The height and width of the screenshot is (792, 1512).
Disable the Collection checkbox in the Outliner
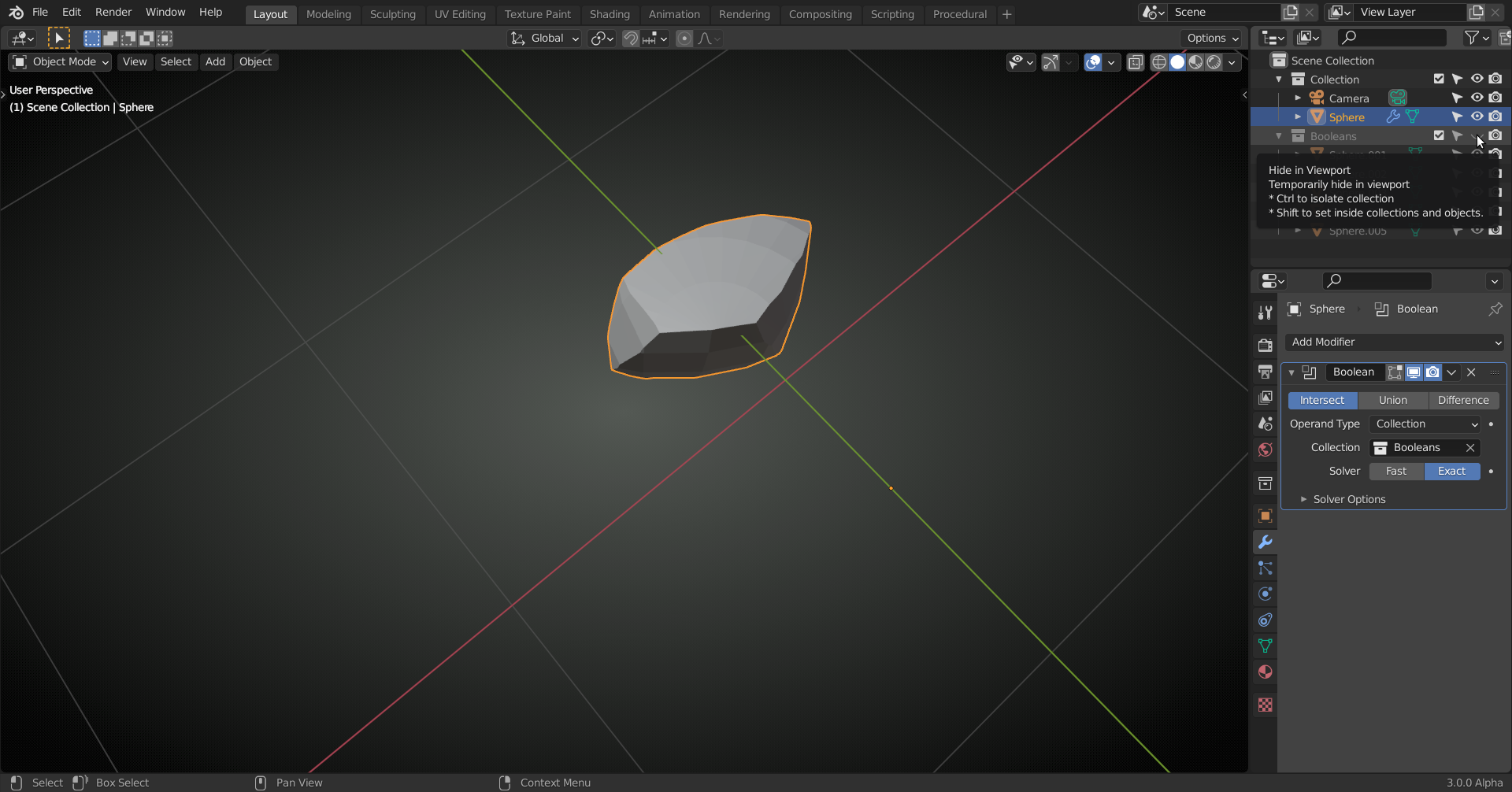(x=1439, y=79)
